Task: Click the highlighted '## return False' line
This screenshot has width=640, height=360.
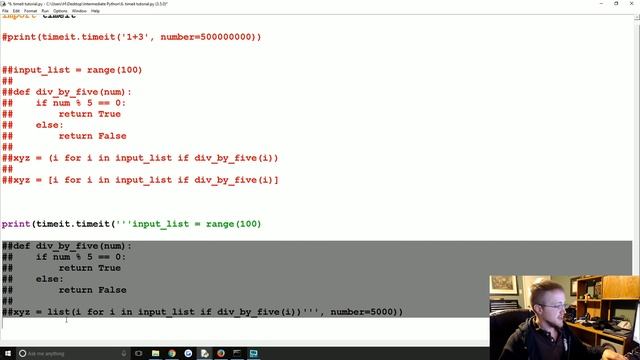Action: pos(64,290)
